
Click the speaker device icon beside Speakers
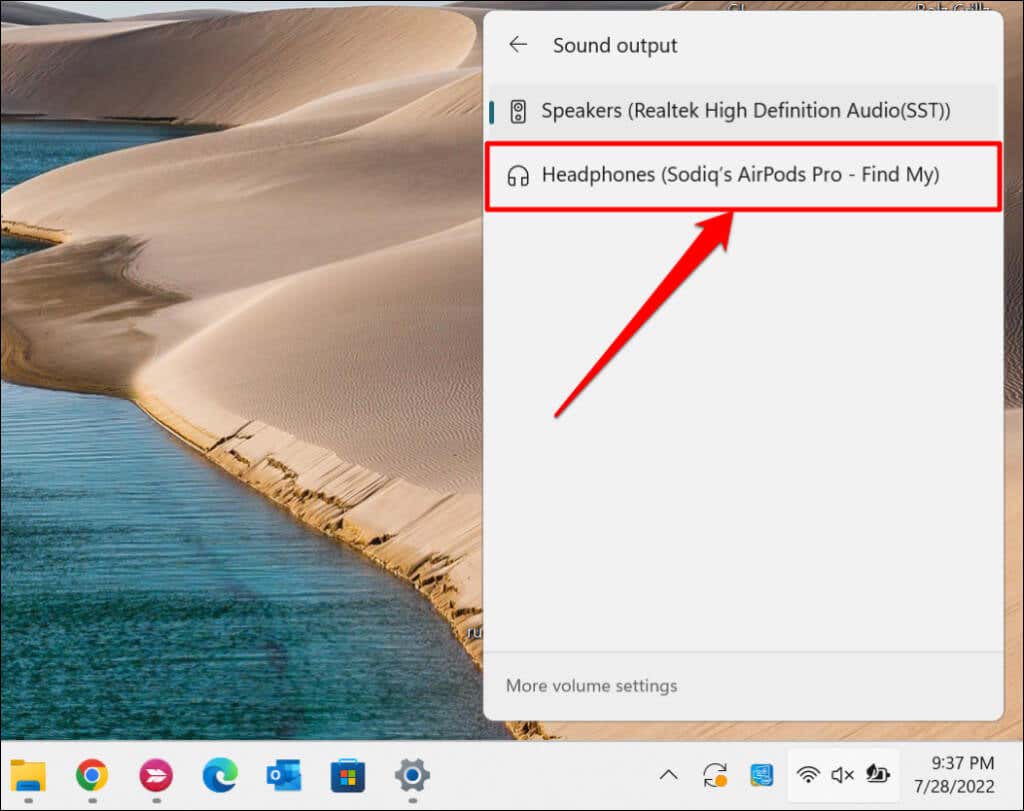click(518, 112)
